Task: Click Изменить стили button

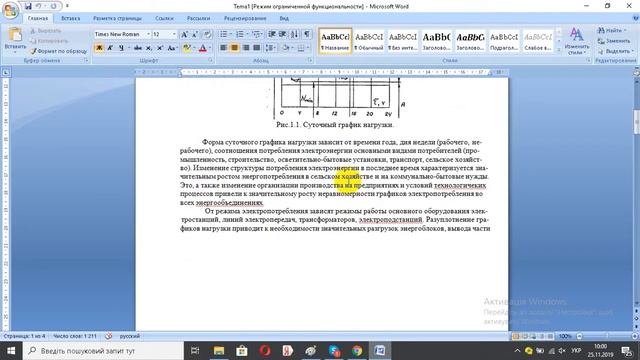Action: click(x=576, y=41)
